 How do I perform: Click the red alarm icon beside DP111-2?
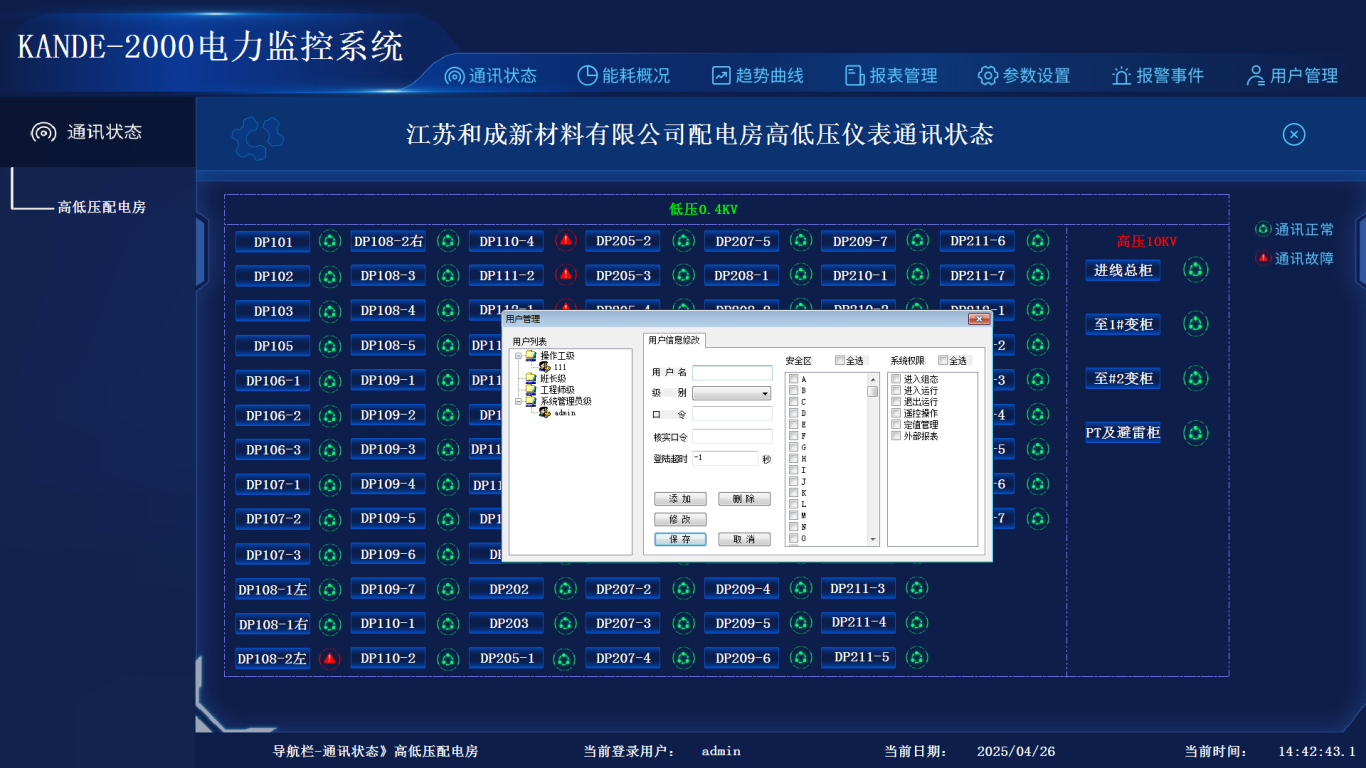(x=566, y=274)
